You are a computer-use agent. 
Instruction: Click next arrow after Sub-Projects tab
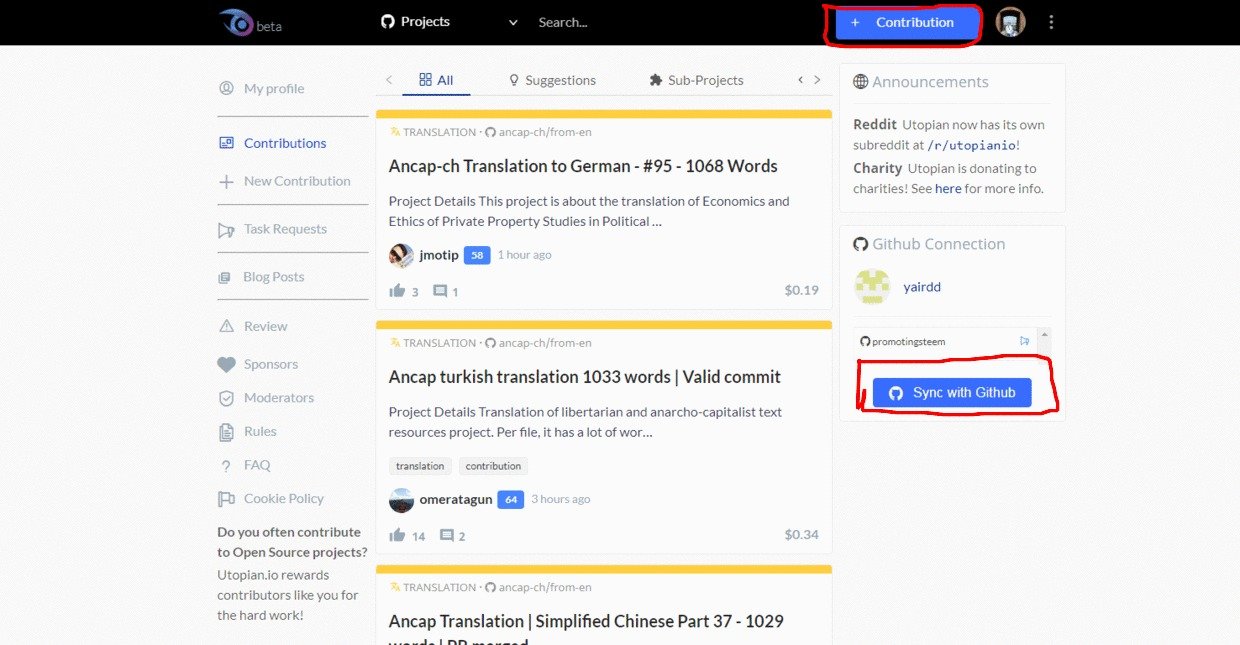pyautogui.click(x=817, y=80)
